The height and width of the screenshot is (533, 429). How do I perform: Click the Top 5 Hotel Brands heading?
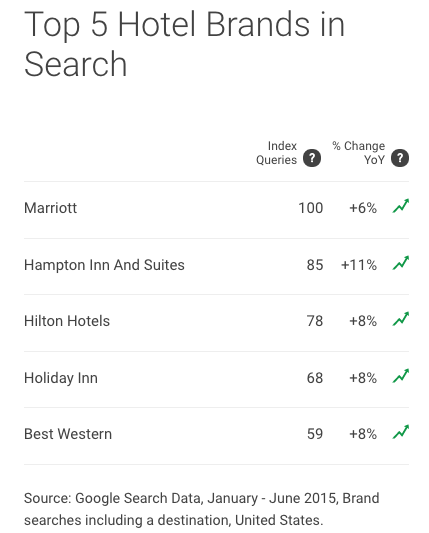point(184,44)
